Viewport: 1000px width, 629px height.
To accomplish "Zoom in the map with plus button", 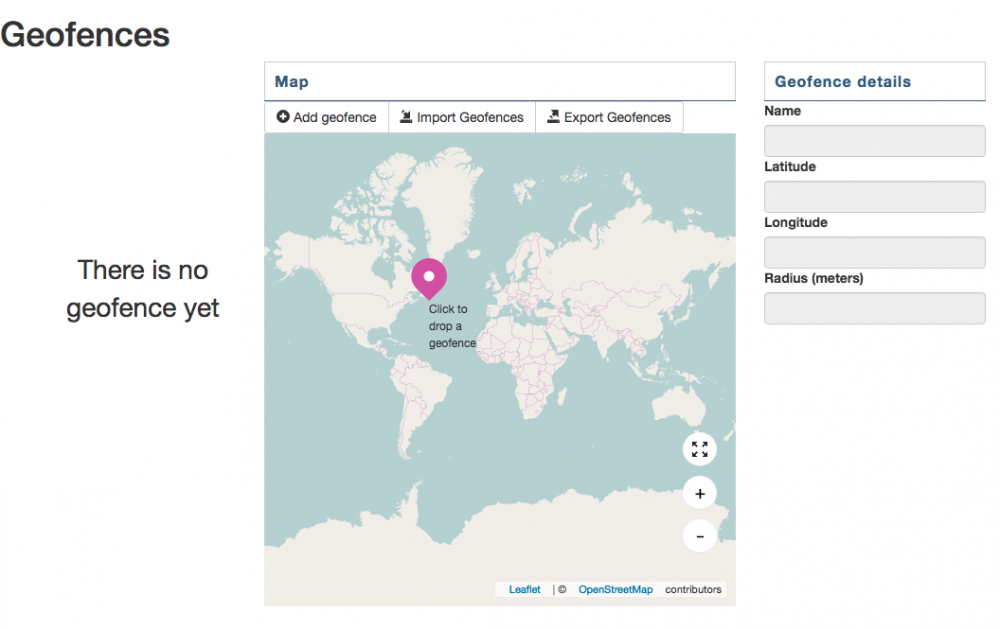I will coord(700,493).
